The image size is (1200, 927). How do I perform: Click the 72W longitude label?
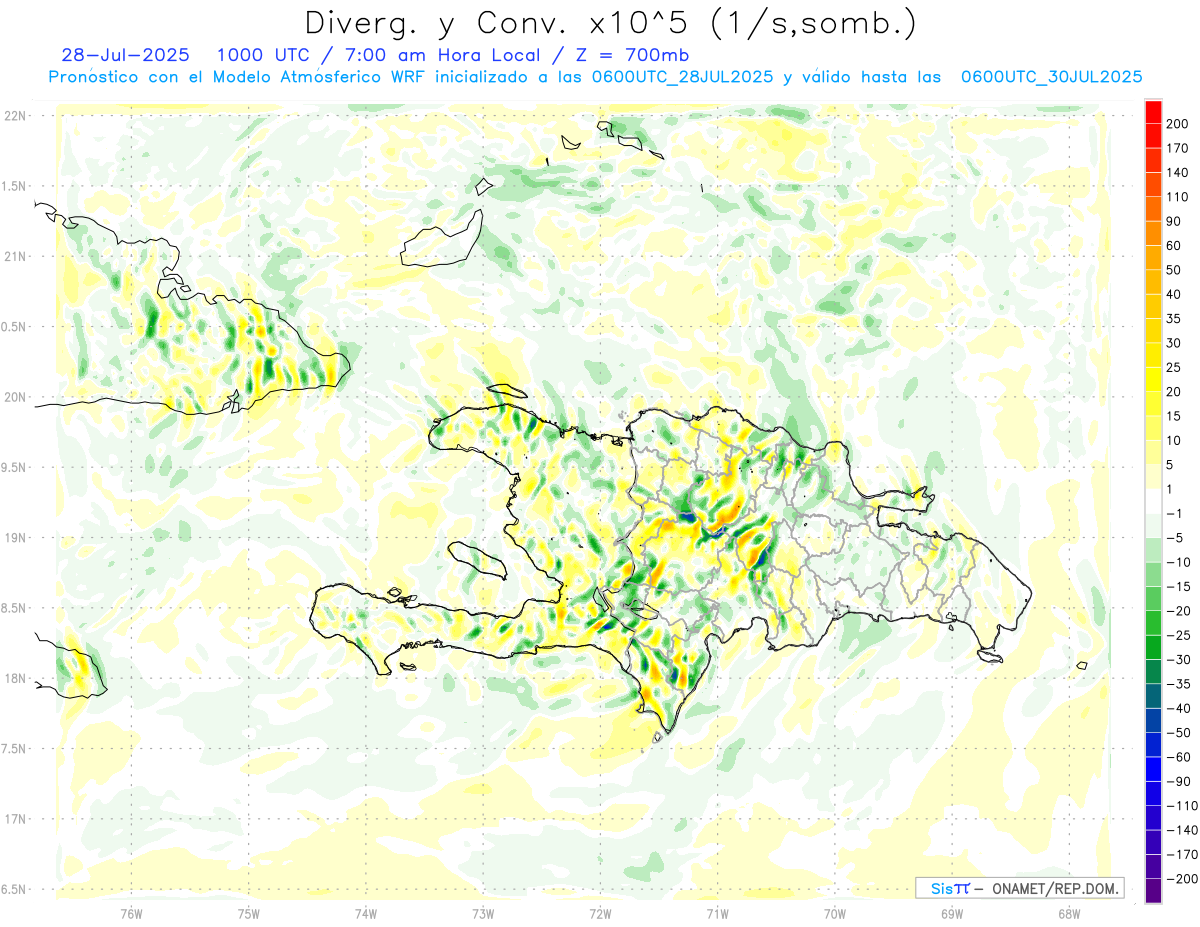tap(599, 913)
